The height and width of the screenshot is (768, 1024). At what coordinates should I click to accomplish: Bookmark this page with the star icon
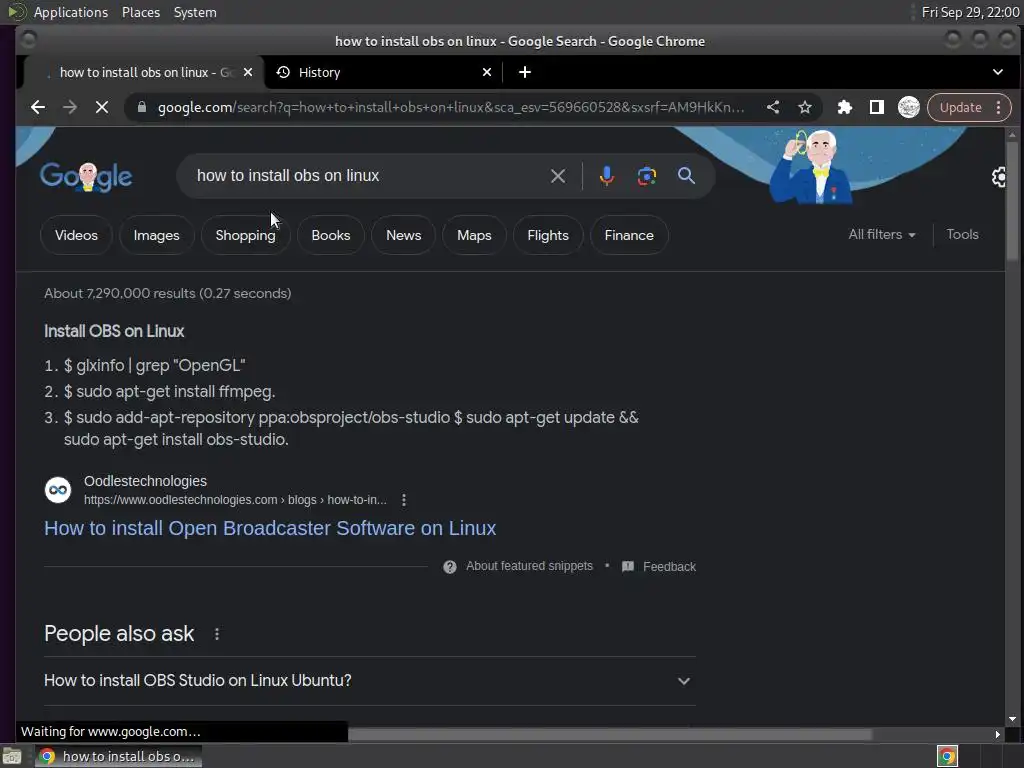pos(805,107)
